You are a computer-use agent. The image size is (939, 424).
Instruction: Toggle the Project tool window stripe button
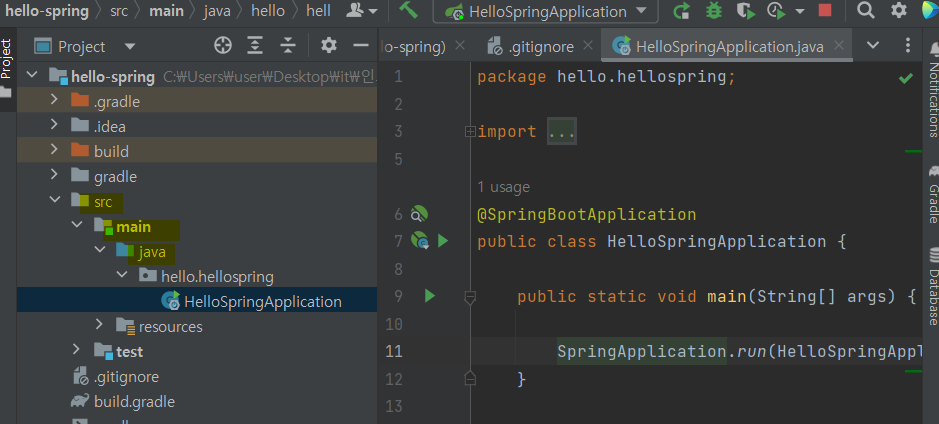click(6, 67)
